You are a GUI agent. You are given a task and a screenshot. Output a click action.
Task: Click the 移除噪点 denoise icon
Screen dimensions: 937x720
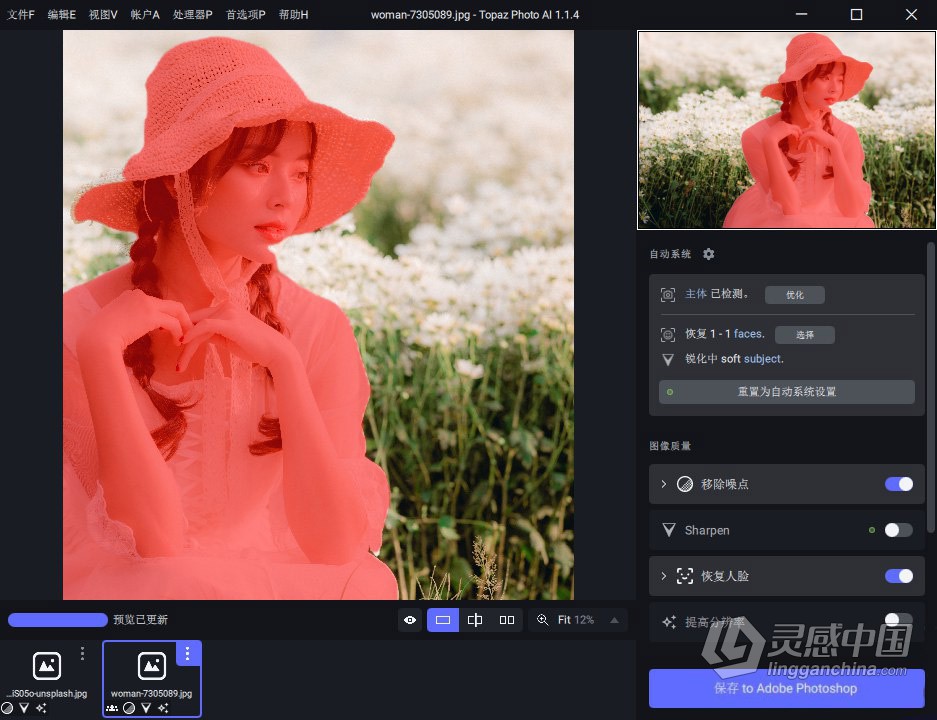coord(685,484)
